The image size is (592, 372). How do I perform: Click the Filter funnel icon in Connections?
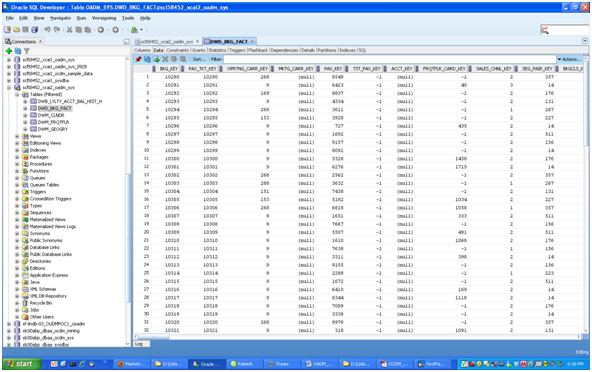click(x=27, y=51)
